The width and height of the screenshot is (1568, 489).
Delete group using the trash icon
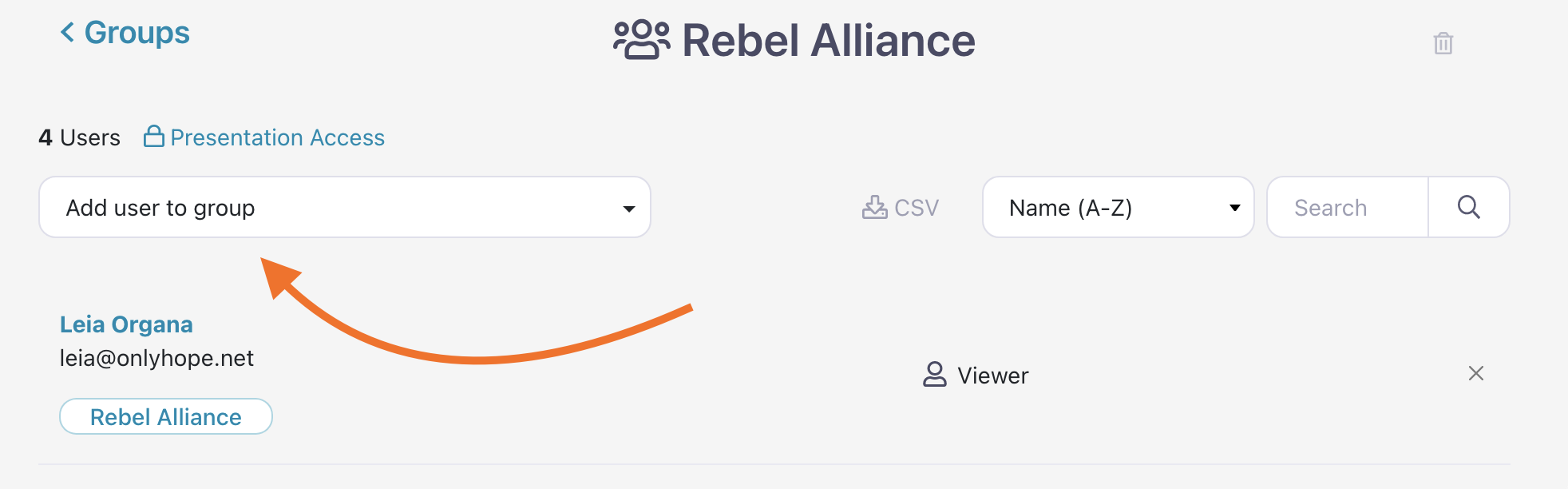(1443, 43)
